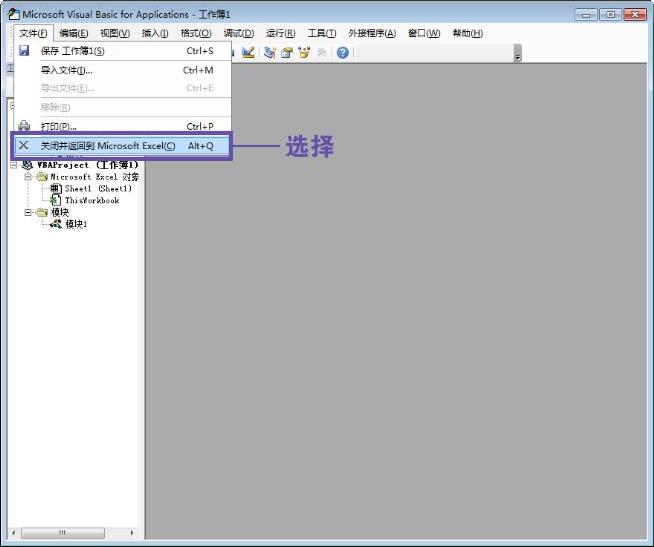Open Object Browser toolbar icon
The width and height of the screenshot is (654, 547).
pos(304,53)
